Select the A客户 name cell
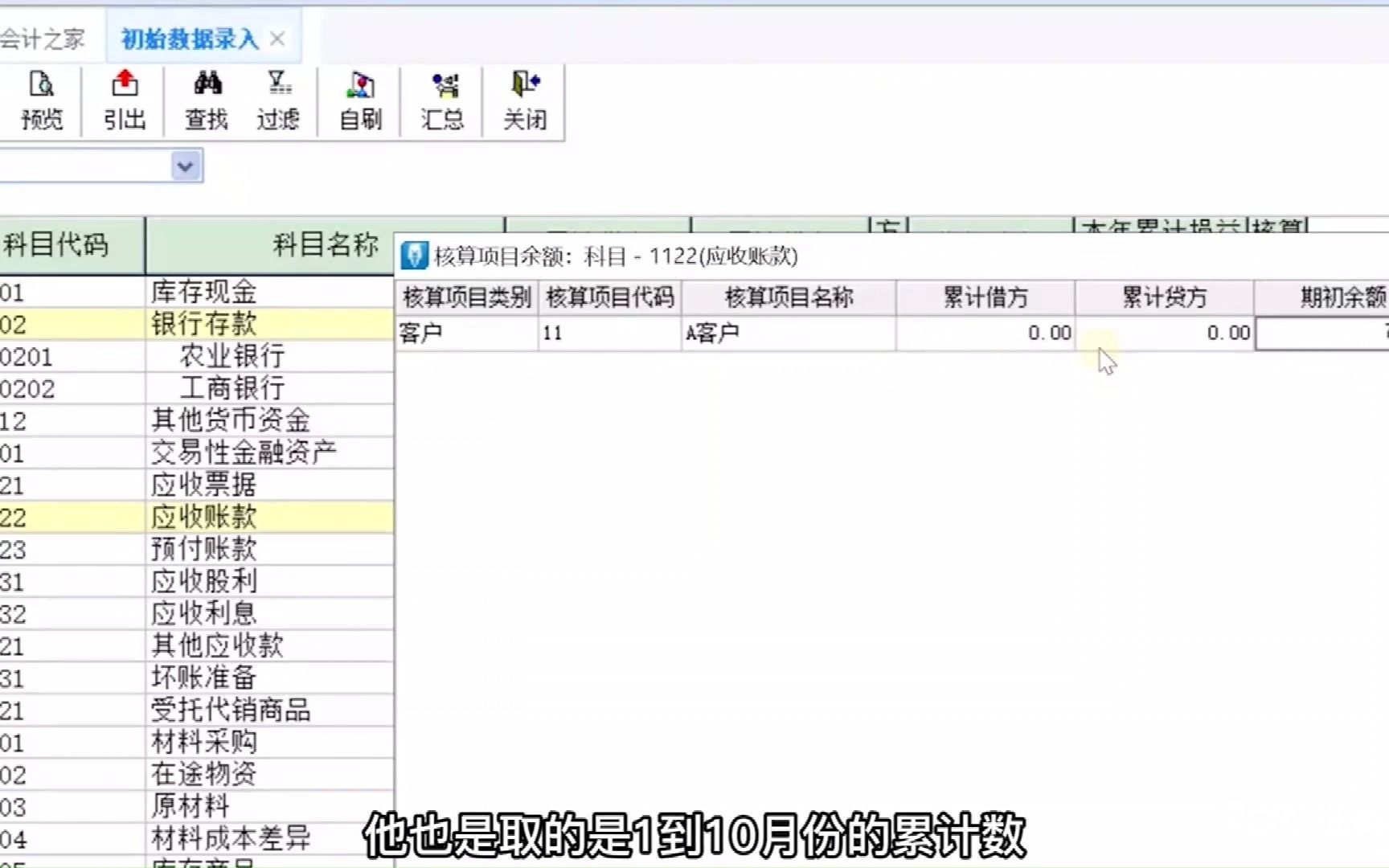This screenshot has height=868, width=1389. coord(789,333)
